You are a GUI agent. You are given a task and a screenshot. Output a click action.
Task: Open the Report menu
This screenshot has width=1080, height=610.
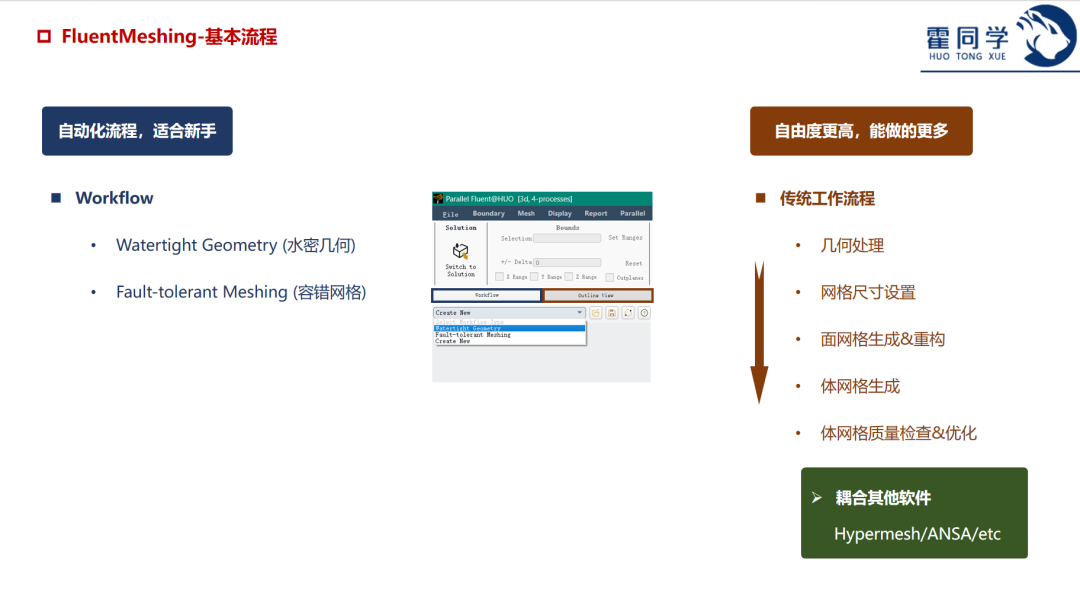[x=596, y=213]
